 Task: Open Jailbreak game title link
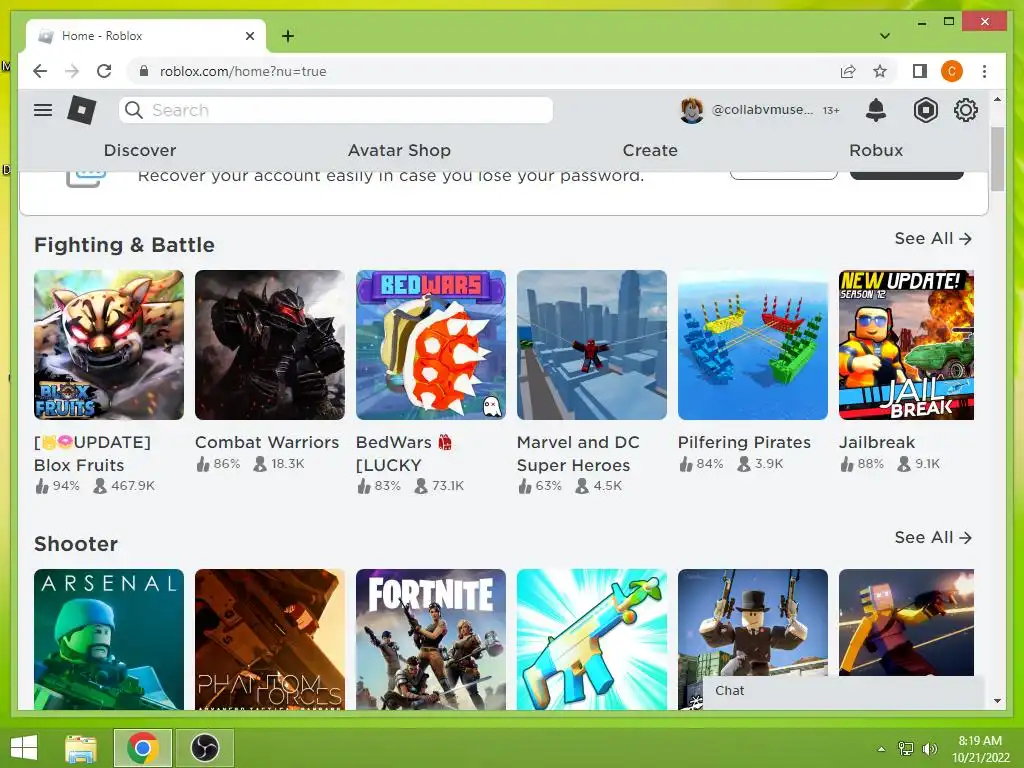[x=876, y=442]
